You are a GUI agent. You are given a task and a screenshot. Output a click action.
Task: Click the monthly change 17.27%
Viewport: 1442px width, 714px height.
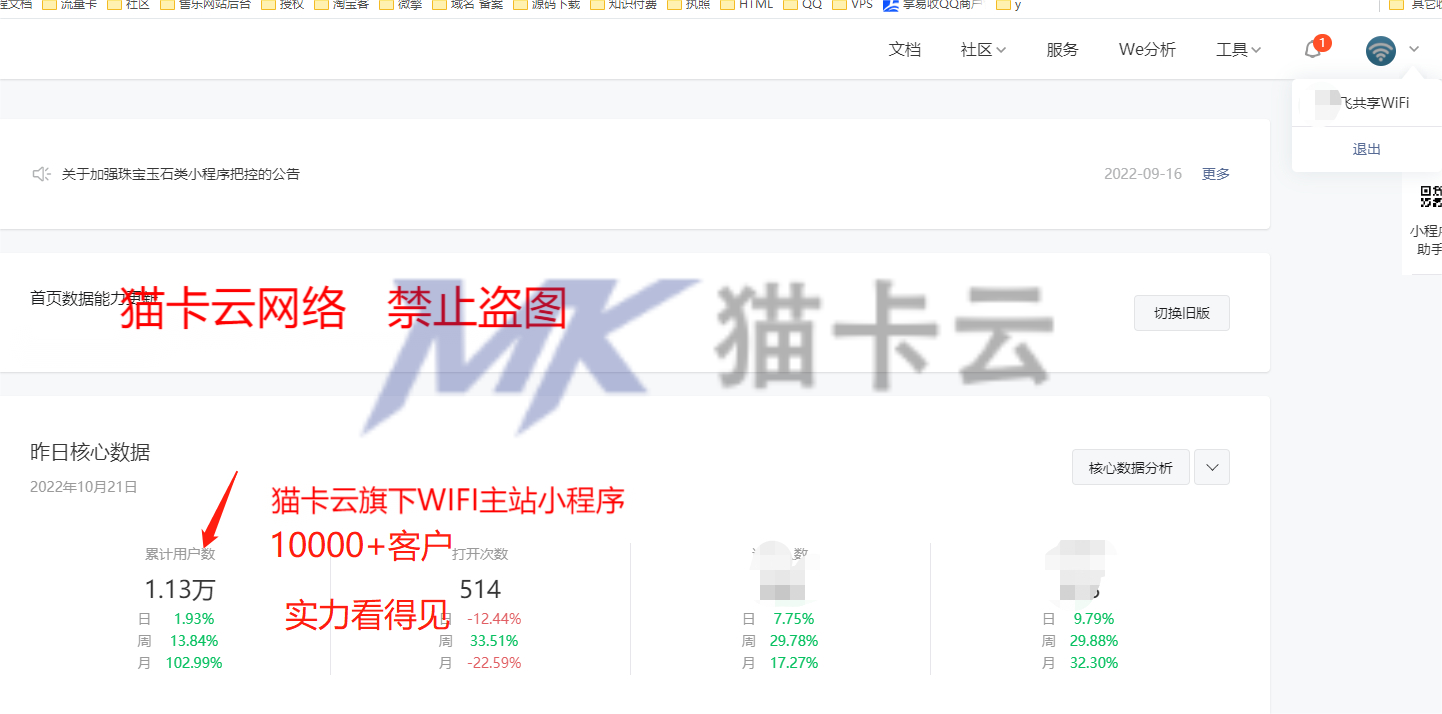[794, 663]
